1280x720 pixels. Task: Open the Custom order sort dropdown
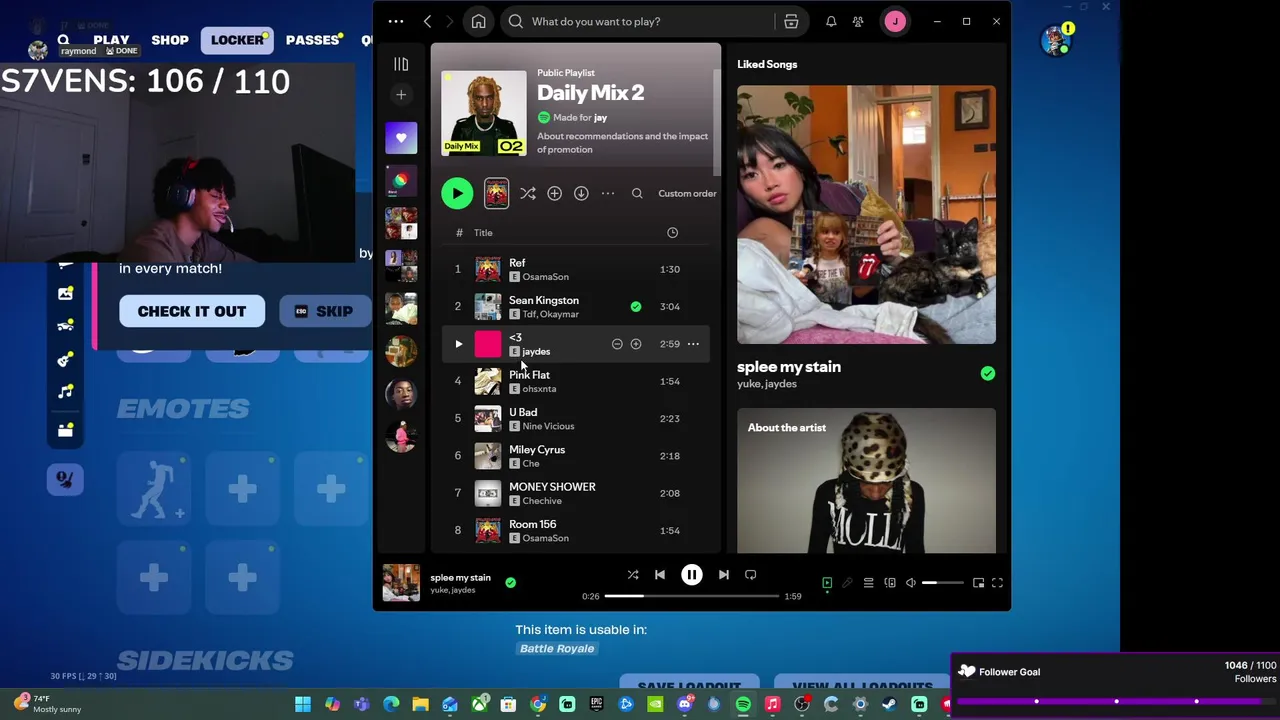click(687, 193)
